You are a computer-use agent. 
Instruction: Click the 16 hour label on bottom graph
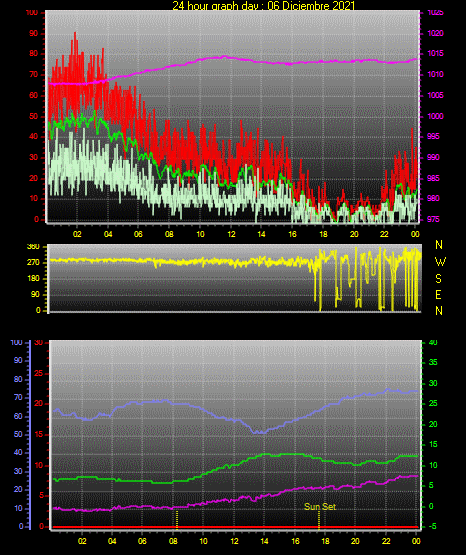tap(295, 541)
